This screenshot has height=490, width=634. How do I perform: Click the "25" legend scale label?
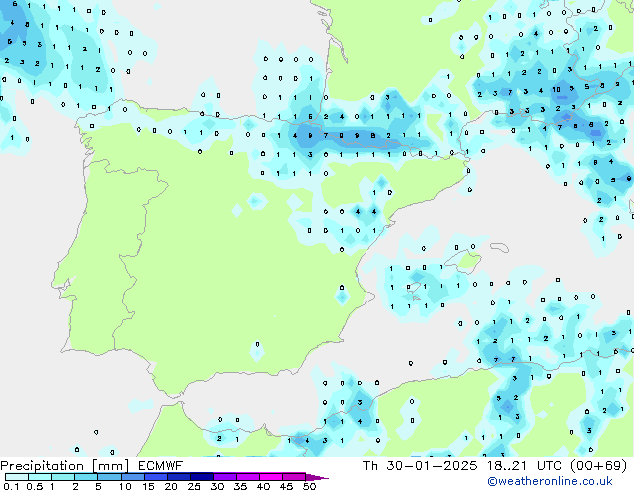click(194, 486)
